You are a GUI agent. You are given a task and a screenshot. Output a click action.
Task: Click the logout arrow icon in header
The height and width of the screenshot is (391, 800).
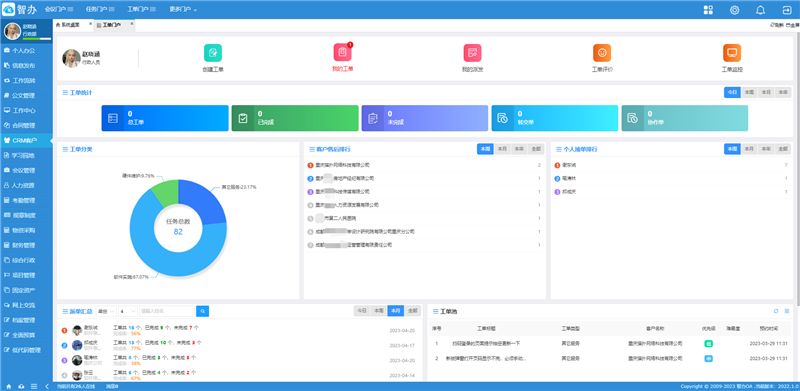pos(787,10)
